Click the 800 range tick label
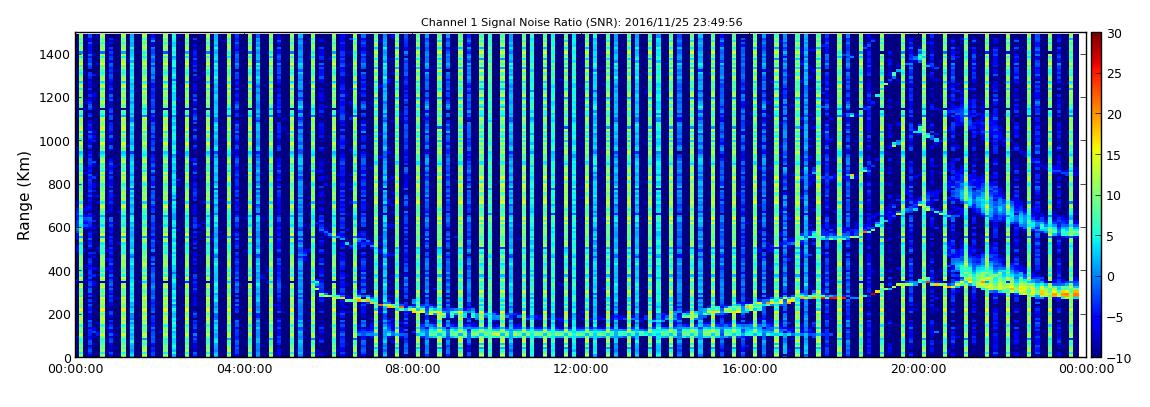 click(59, 184)
